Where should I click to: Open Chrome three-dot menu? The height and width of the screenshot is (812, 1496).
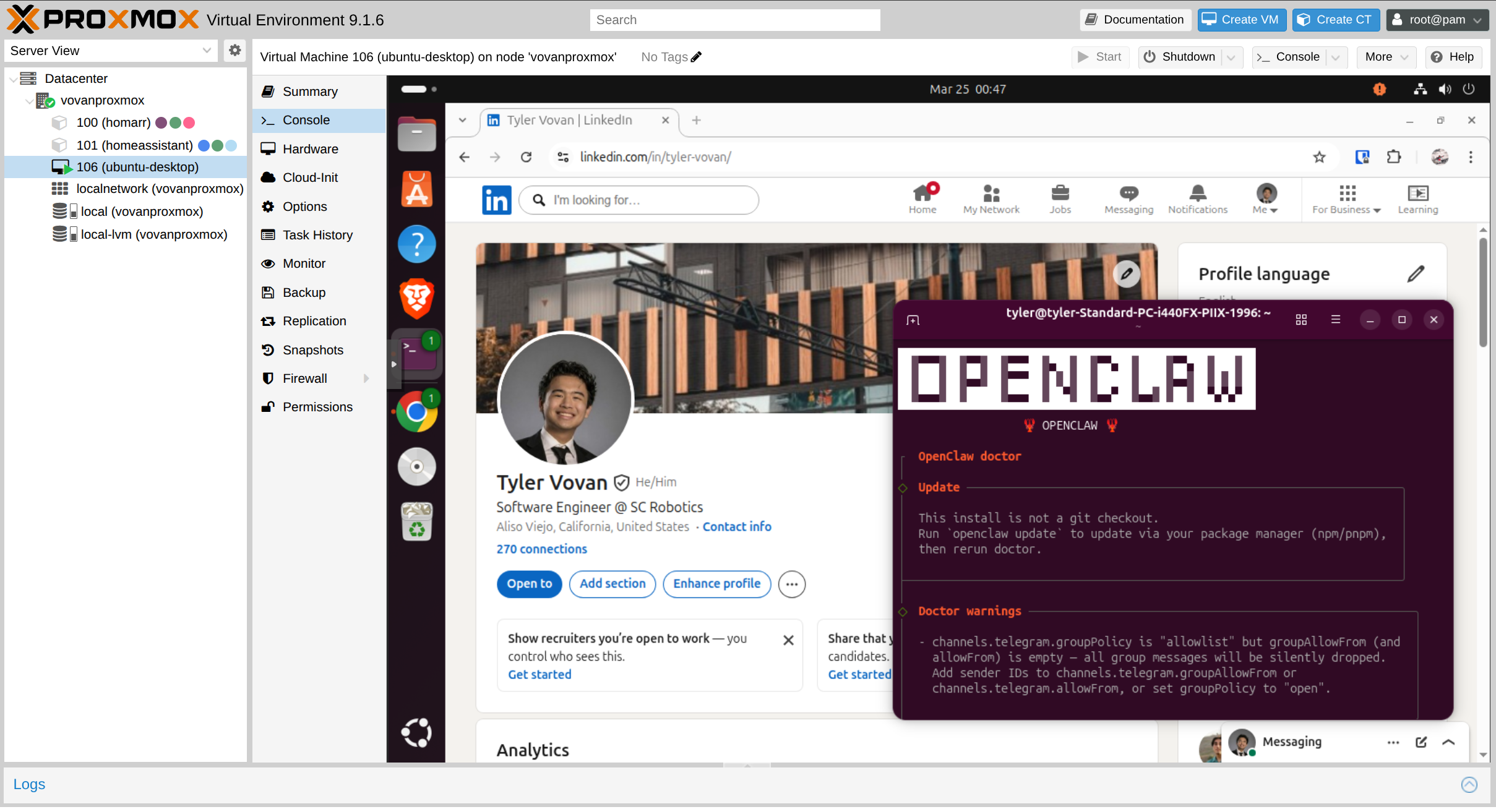pyautogui.click(x=1471, y=157)
